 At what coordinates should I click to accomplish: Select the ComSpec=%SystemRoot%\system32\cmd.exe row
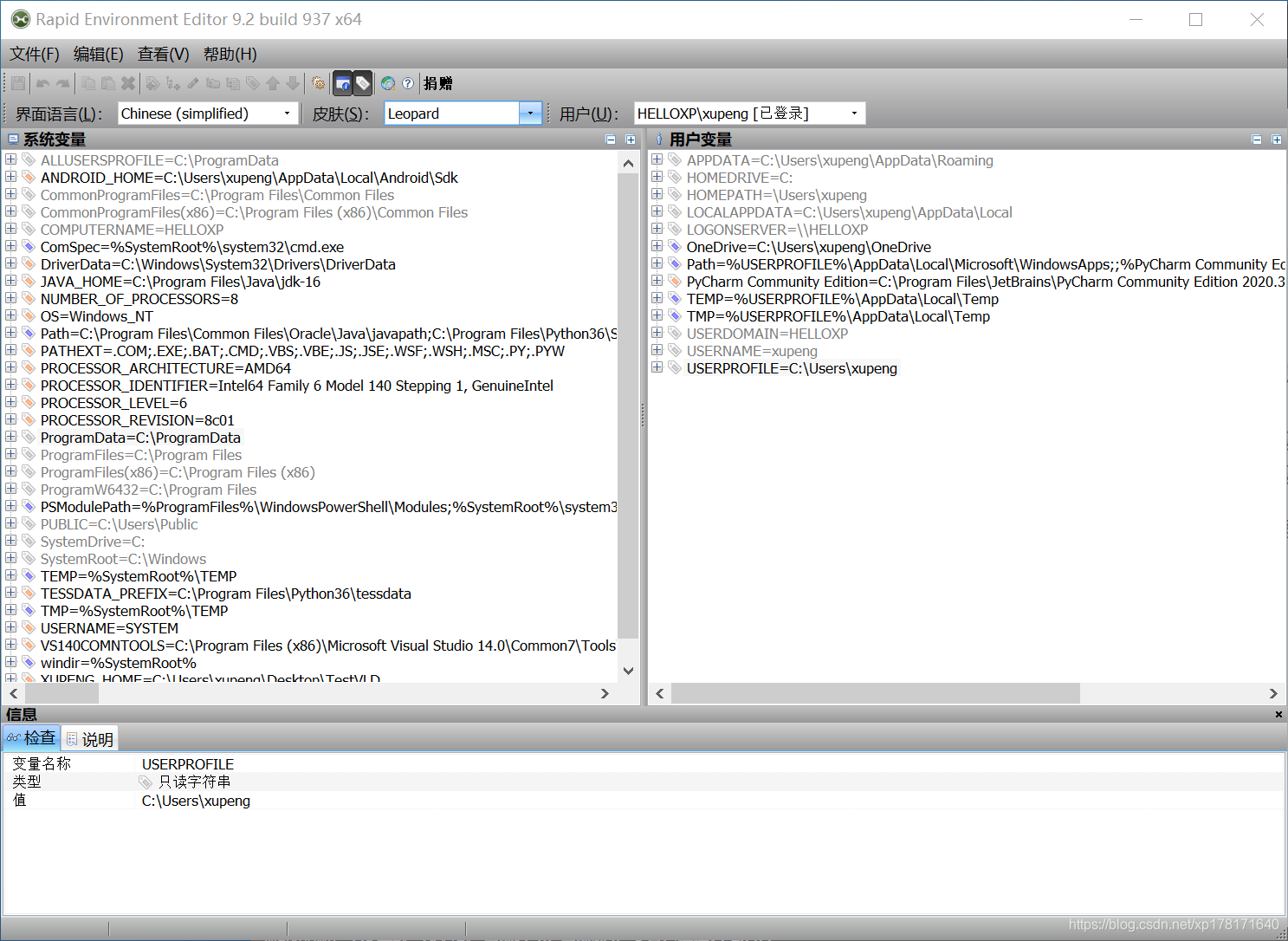192,247
